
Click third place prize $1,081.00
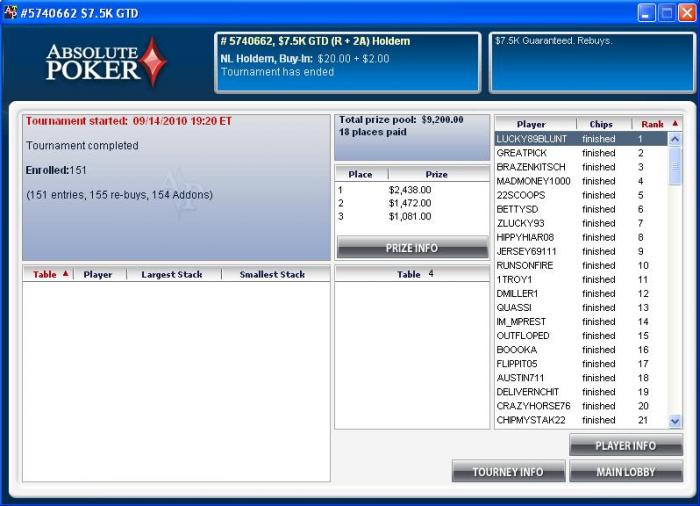(410, 217)
